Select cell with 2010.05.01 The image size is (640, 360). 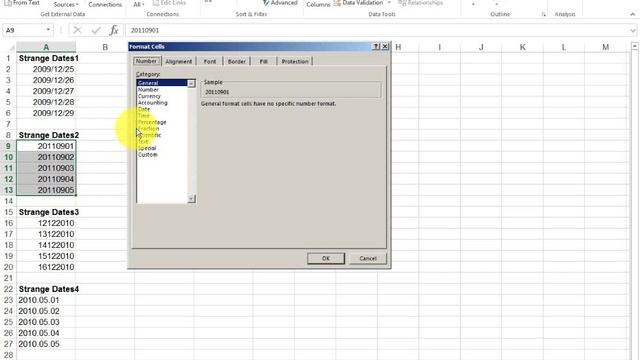(46, 300)
